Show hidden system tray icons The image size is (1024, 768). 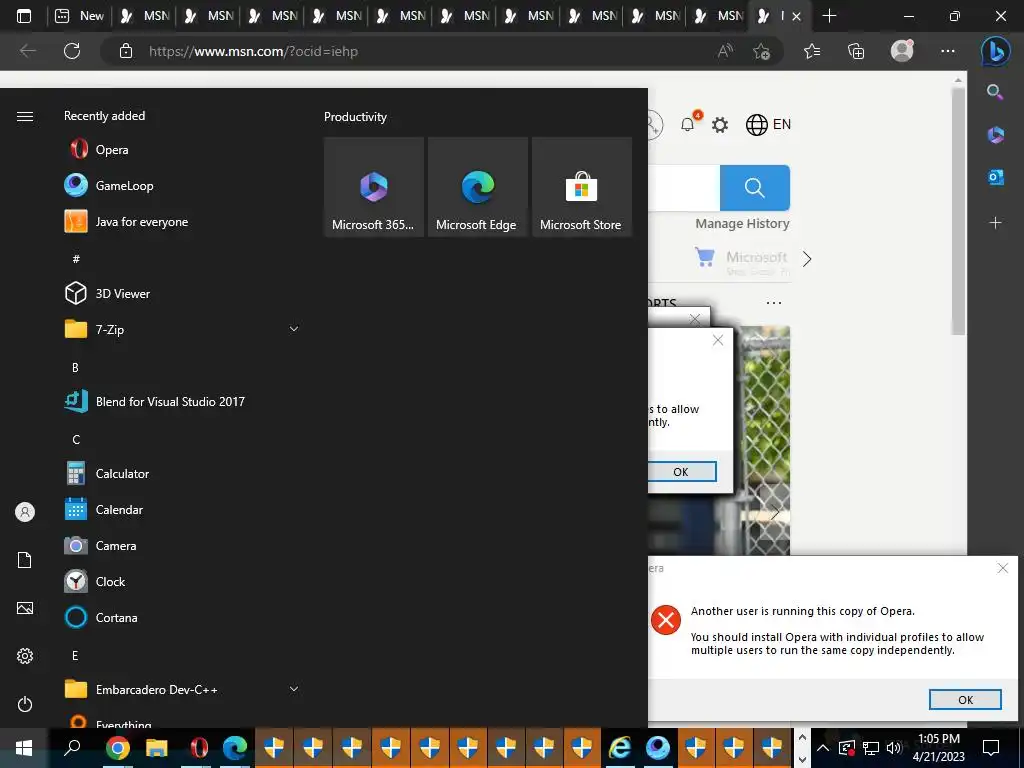(x=823, y=748)
